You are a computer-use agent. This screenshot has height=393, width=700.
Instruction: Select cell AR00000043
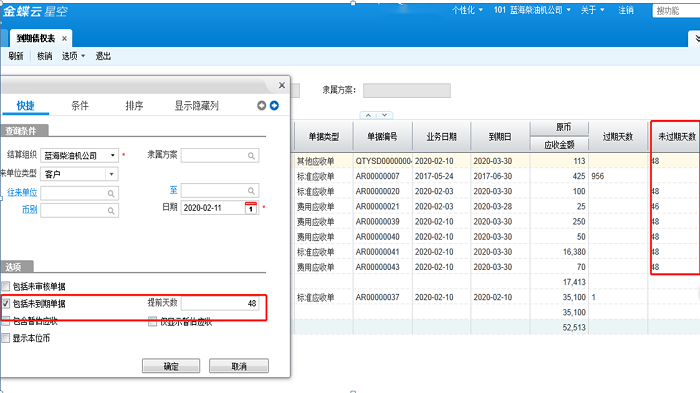(x=383, y=267)
